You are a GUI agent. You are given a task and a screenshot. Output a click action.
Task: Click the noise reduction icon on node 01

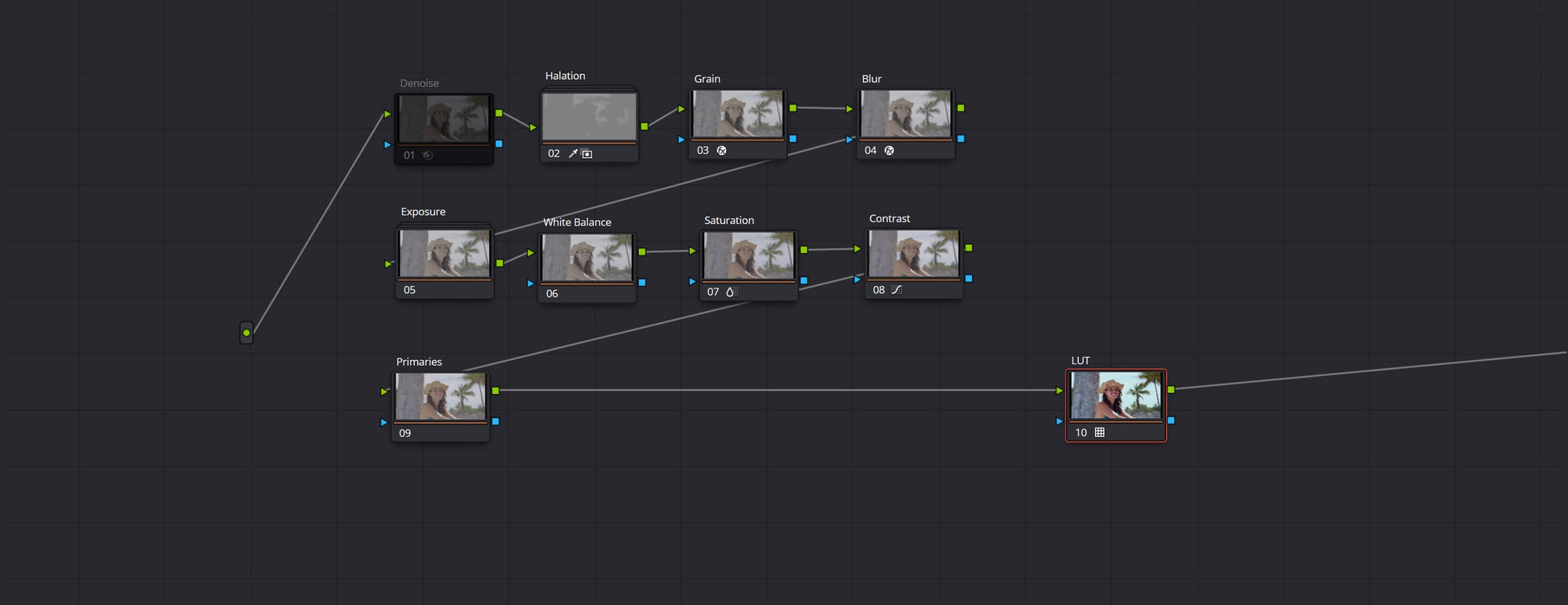428,155
